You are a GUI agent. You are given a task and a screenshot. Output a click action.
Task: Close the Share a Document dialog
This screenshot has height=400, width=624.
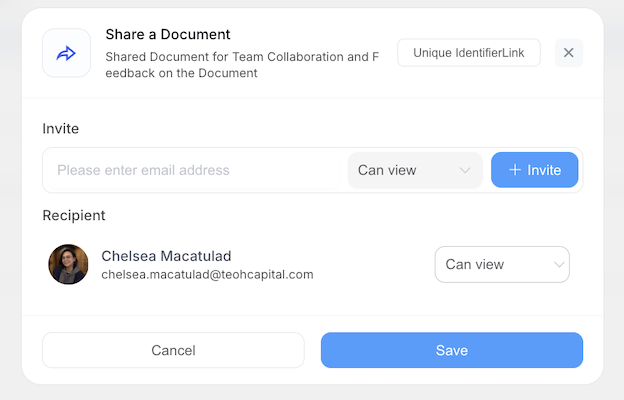pyautogui.click(x=569, y=53)
